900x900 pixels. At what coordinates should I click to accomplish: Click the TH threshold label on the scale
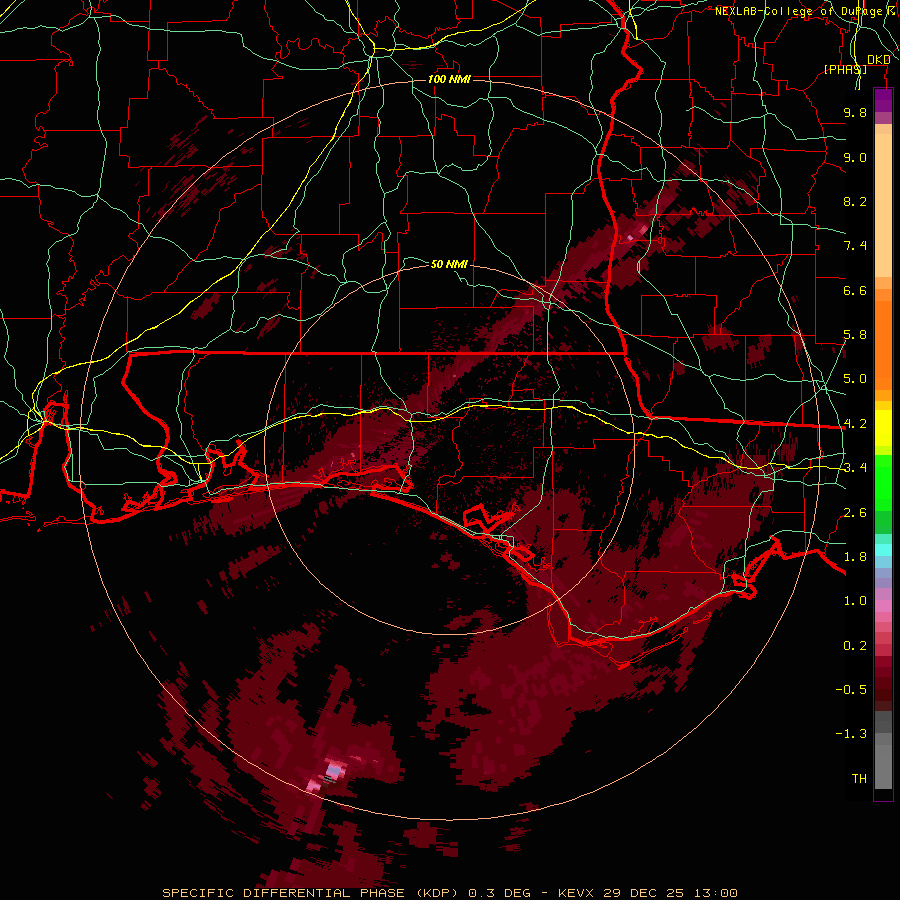click(859, 779)
